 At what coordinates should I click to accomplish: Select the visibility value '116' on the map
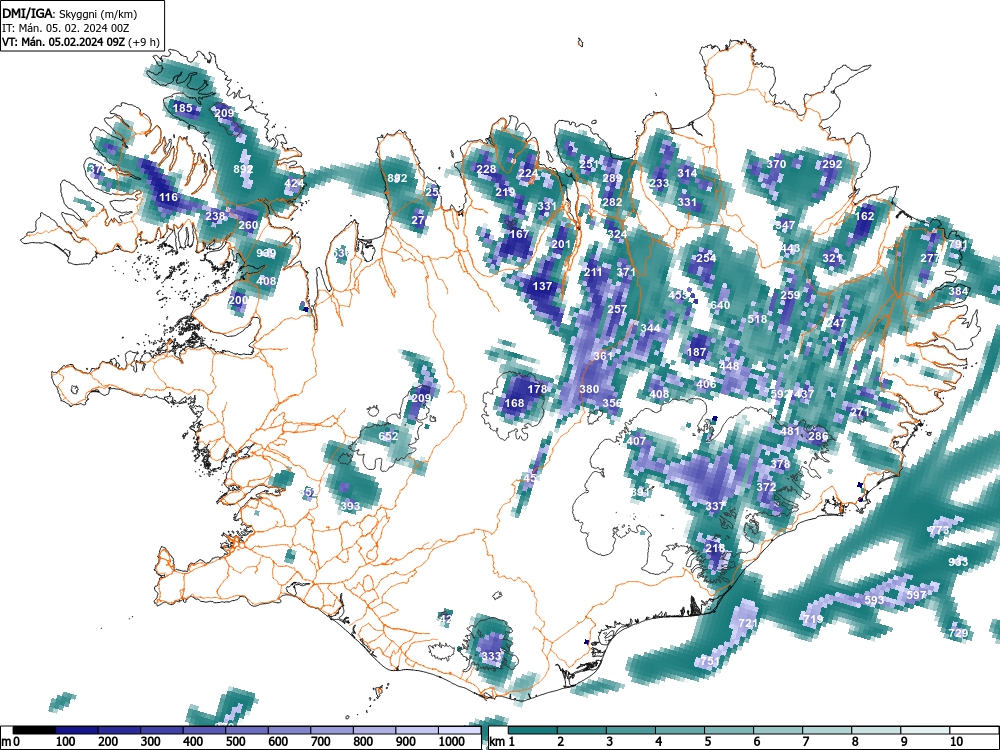[x=168, y=197]
